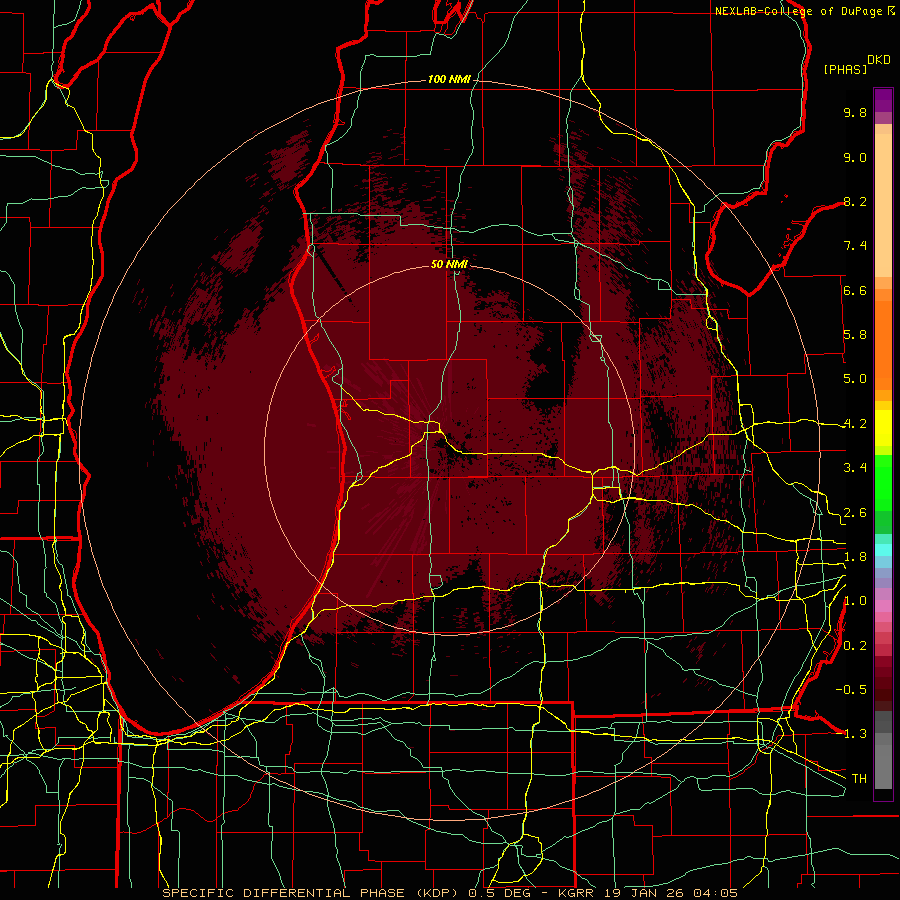Click the 9.0 value on the color scale
Viewport: 900px width, 900px height.
[855, 157]
